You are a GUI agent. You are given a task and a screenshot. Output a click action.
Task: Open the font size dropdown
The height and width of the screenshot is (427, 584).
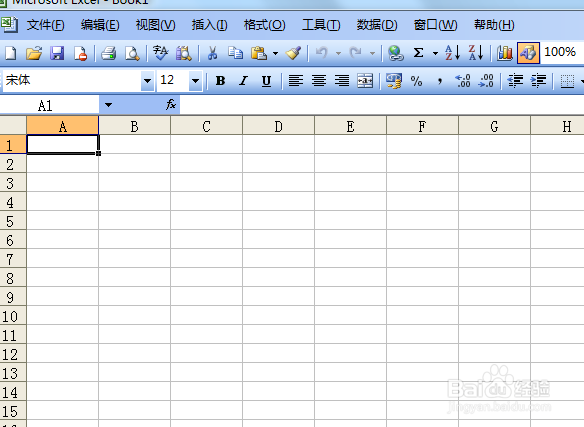(195, 80)
